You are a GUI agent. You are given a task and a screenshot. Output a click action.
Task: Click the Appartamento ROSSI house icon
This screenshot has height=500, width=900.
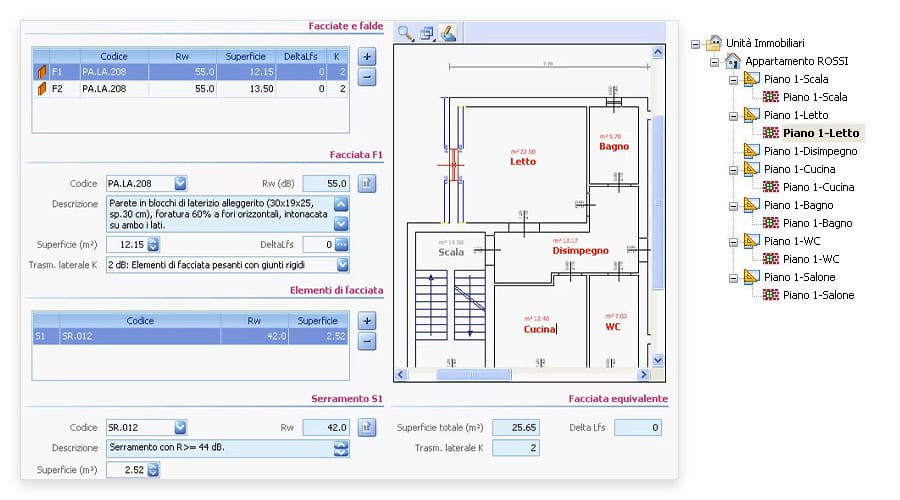pyautogui.click(x=732, y=60)
